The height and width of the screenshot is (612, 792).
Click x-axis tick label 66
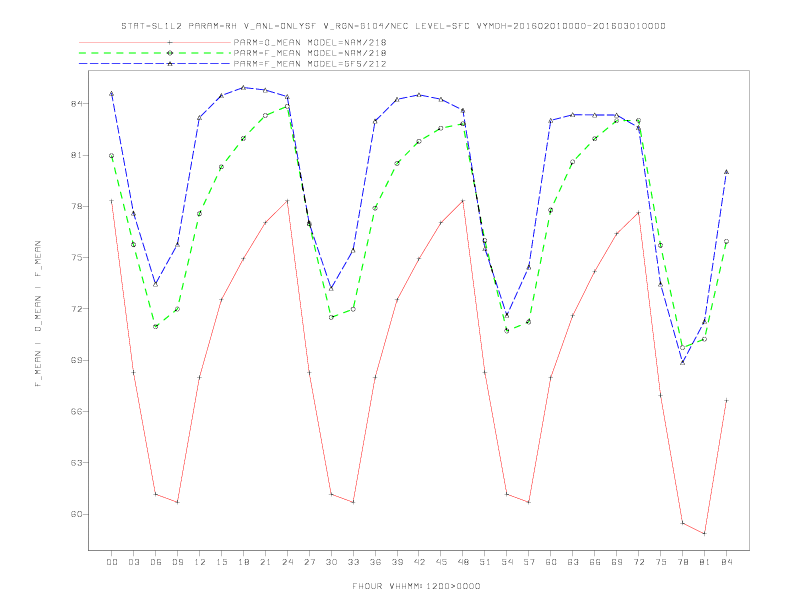pyautogui.click(x=595, y=562)
